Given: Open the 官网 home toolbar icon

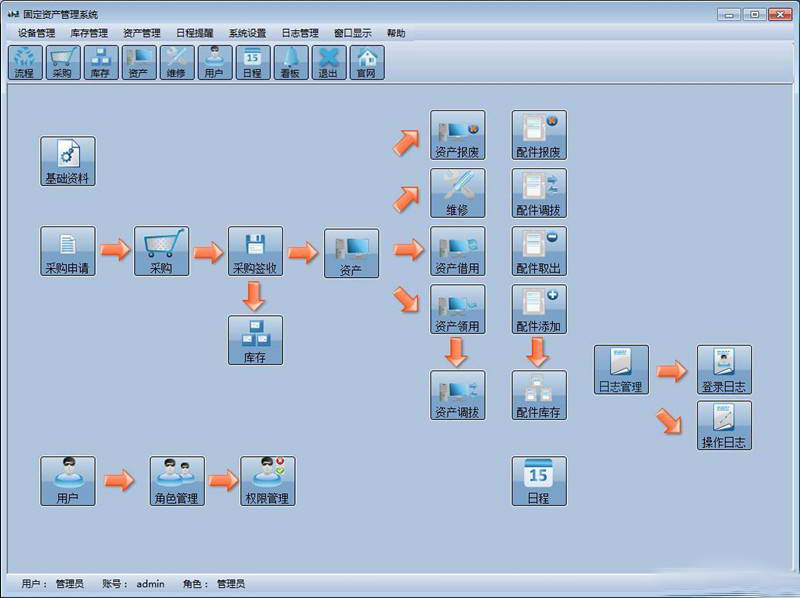Looking at the screenshot, I should 367,62.
